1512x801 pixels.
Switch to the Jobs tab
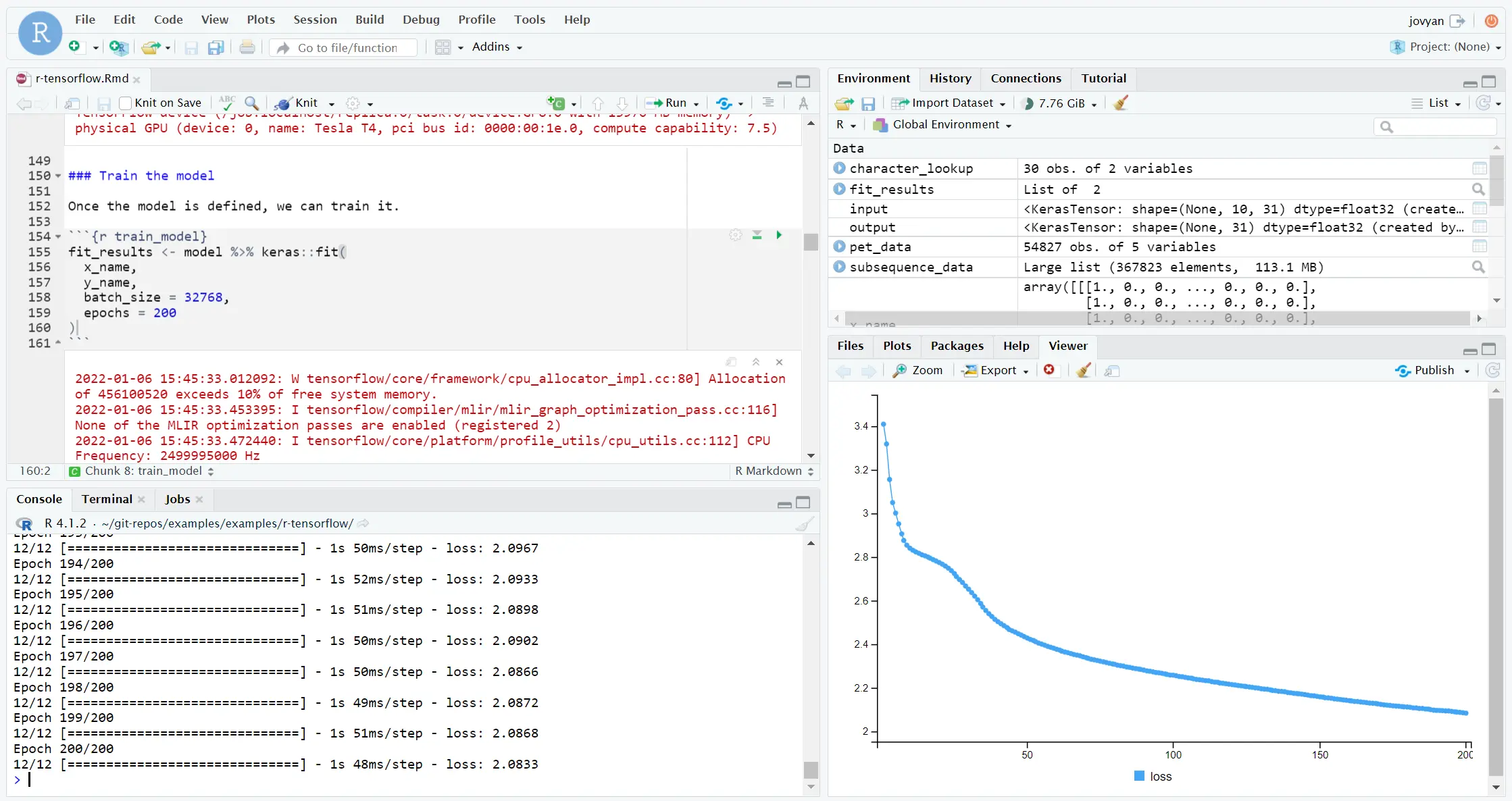pyautogui.click(x=177, y=499)
